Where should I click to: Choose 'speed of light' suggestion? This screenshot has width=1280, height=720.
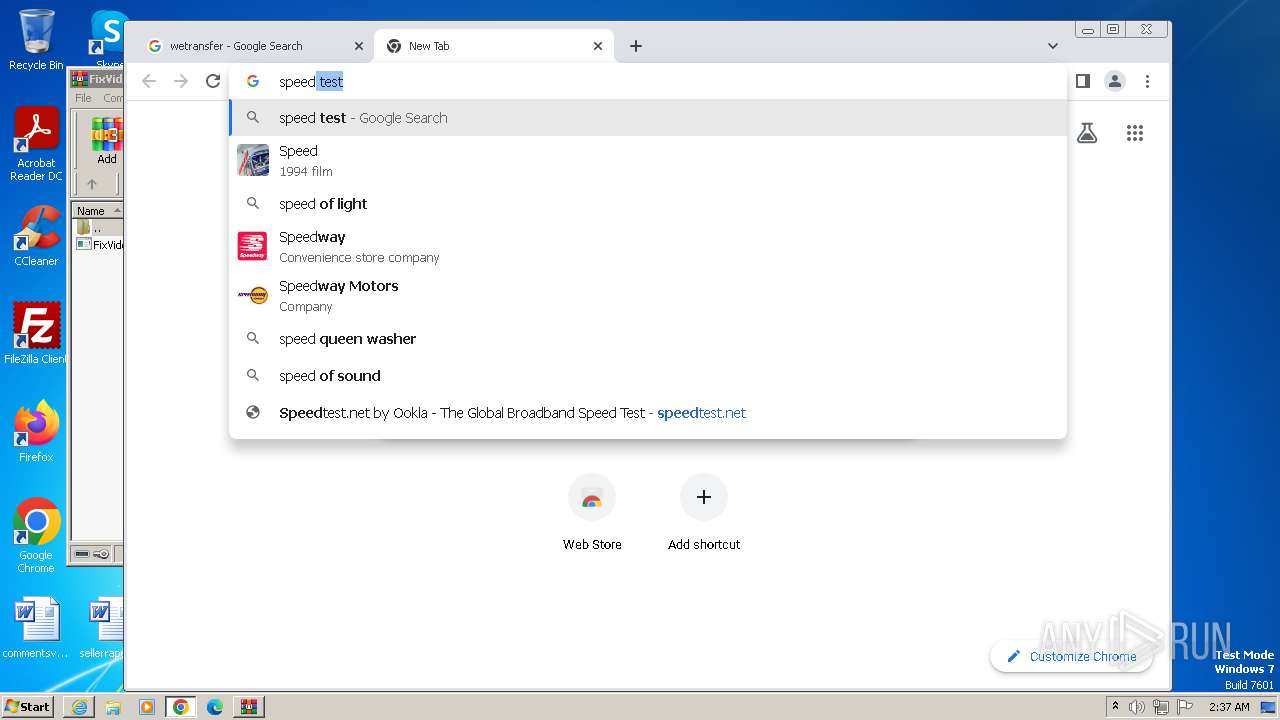(x=648, y=204)
